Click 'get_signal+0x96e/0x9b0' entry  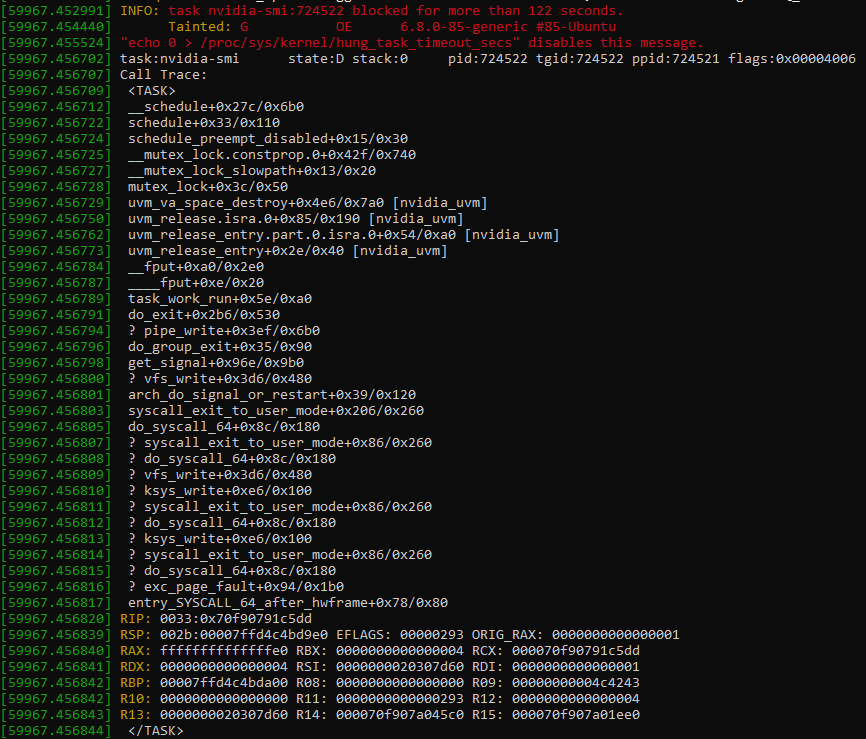point(216,363)
